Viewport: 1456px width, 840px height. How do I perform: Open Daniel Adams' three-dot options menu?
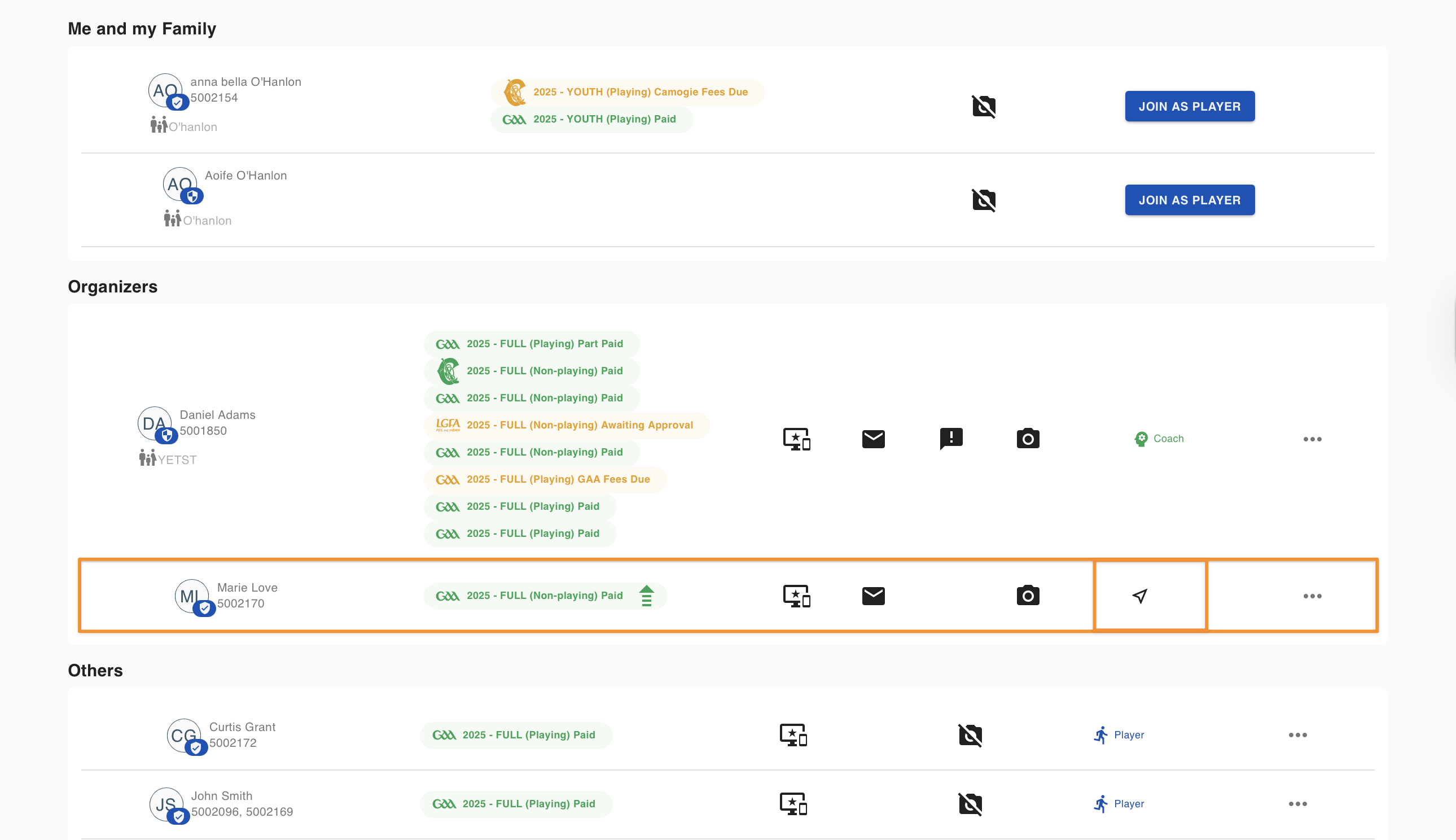point(1312,439)
